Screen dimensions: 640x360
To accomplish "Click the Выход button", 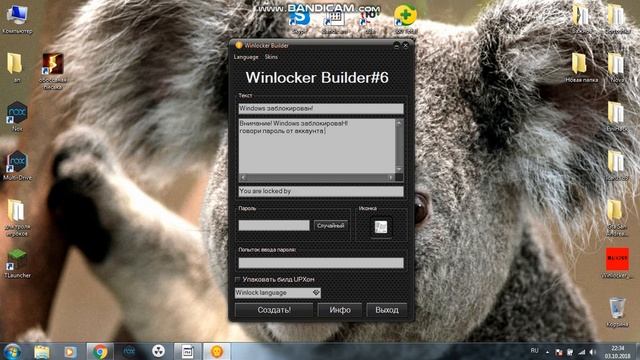I will point(387,310).
